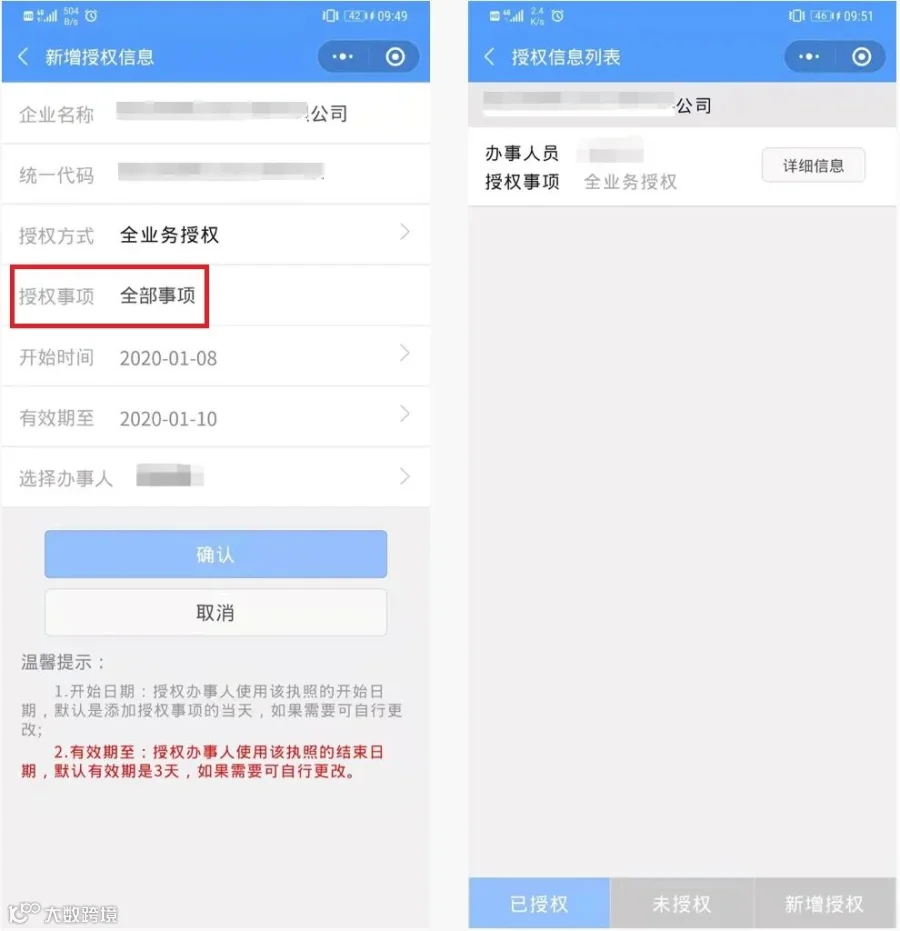Expand the 选择办事人 chevron
The width and height of the screenshot is (900, 931).
(405, 476)
